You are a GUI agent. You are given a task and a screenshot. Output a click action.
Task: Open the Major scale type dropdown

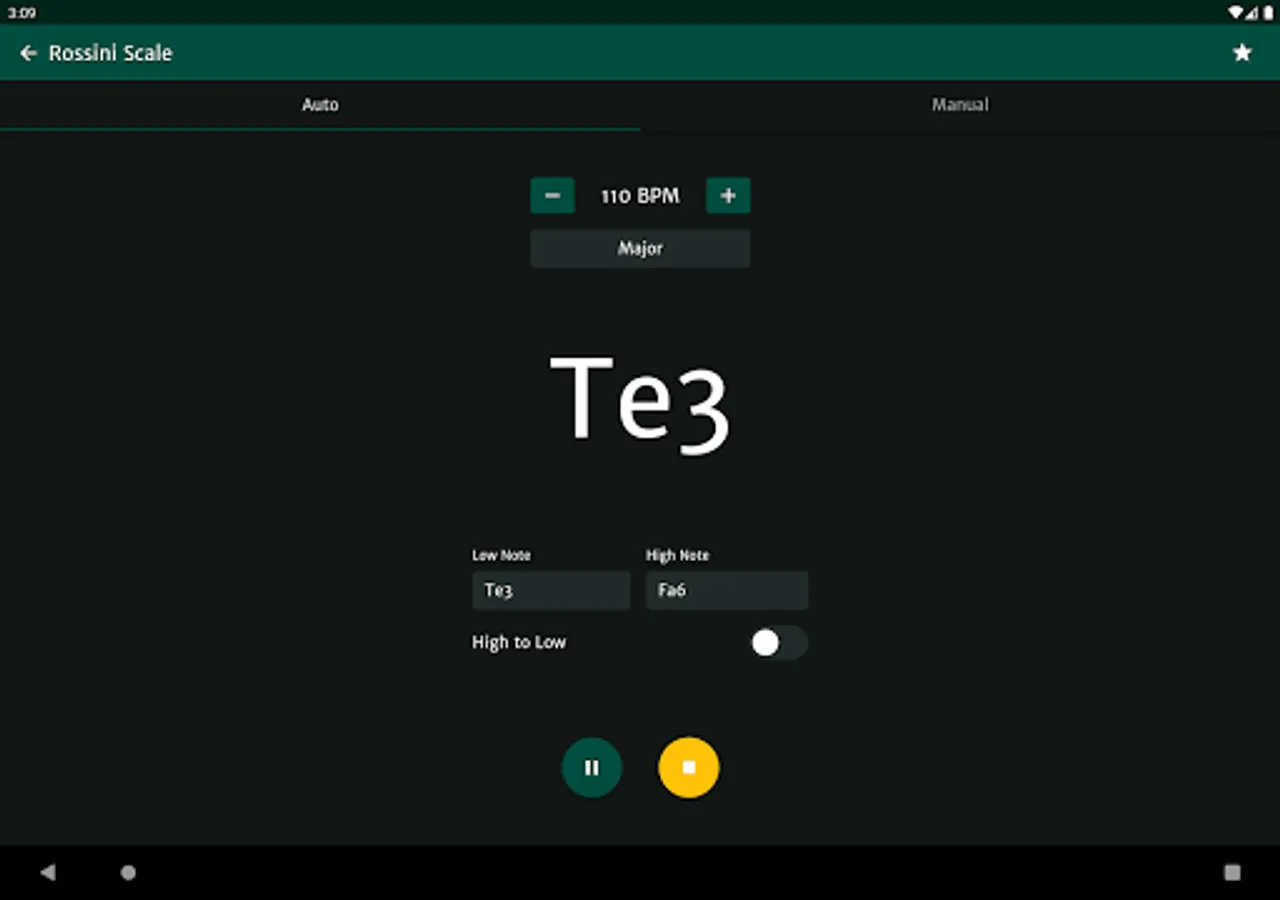pos(640,249)
